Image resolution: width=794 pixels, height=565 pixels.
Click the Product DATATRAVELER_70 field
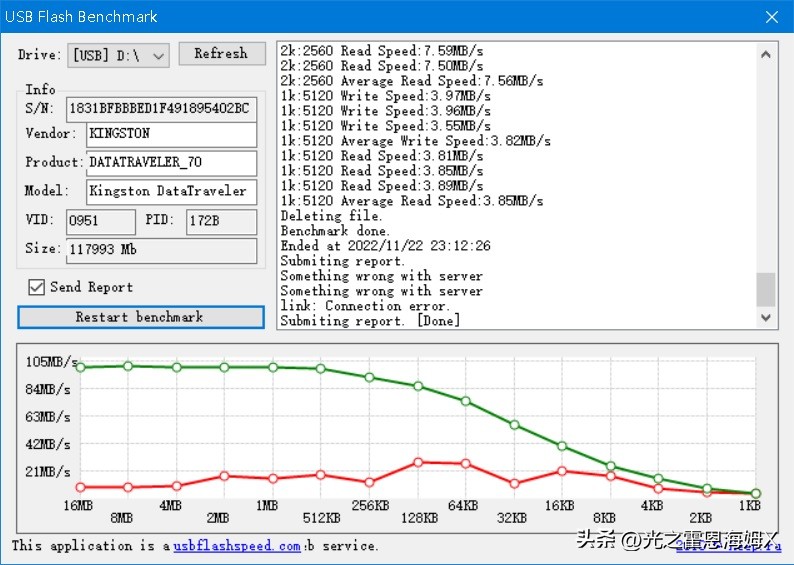click(171, 162)
